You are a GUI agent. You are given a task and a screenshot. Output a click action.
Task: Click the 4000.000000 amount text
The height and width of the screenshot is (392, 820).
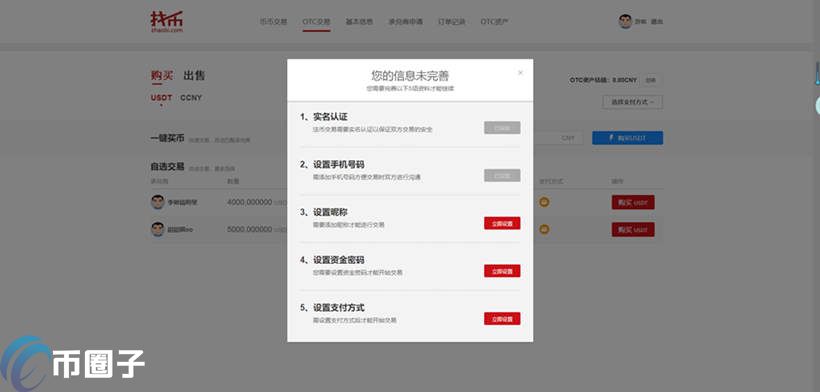[x=249, y=202]
